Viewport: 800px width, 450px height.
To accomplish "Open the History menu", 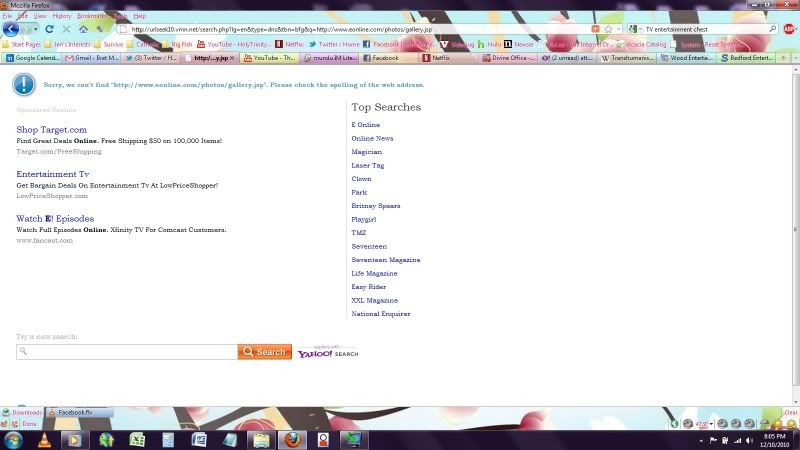I will tap(62, 16).
